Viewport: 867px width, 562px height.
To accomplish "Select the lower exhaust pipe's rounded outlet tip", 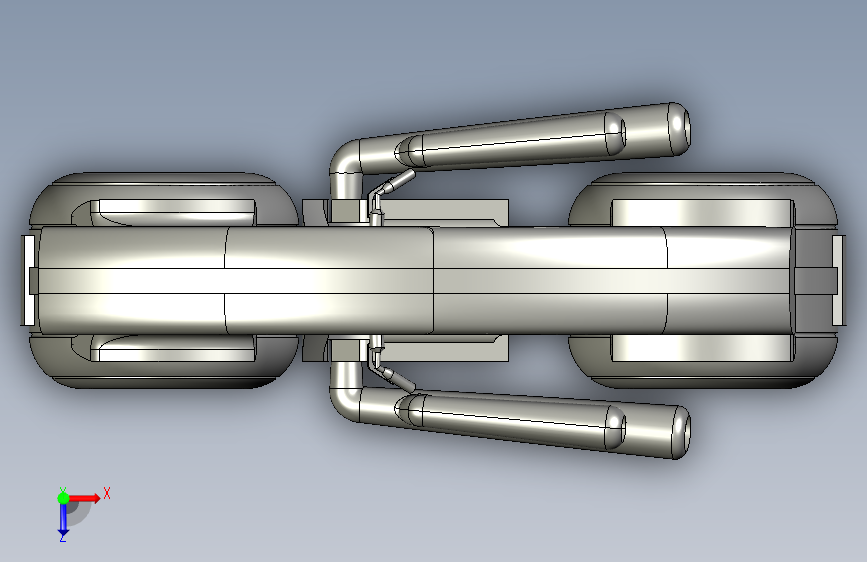I will pos(679,431).
